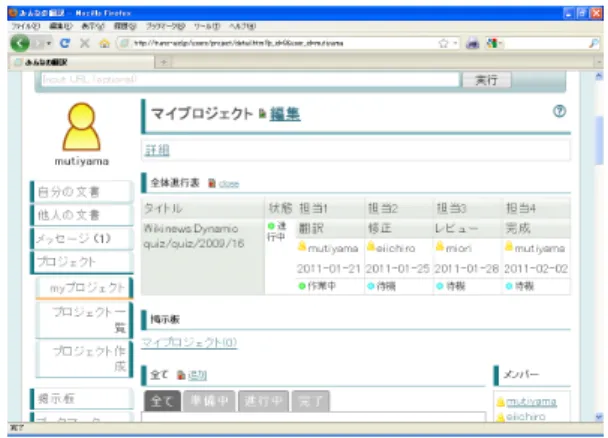Click the date 2011-01-28
This screenshot has height=438, width=608.
coord(466,269)
